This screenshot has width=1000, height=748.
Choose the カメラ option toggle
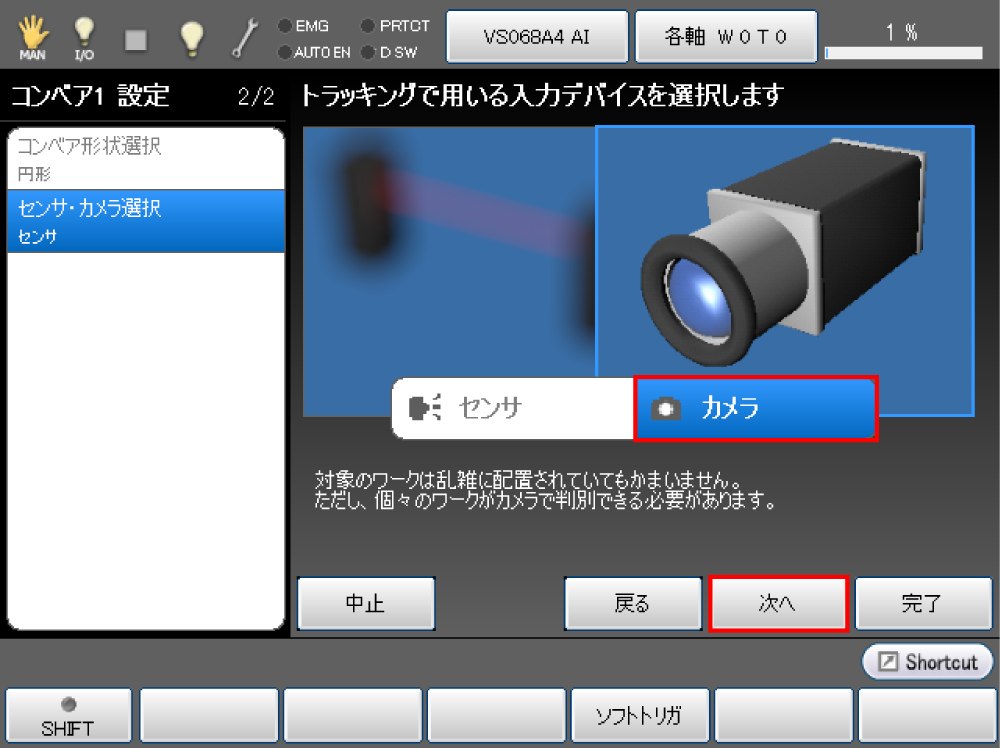(x=756, y=408)
